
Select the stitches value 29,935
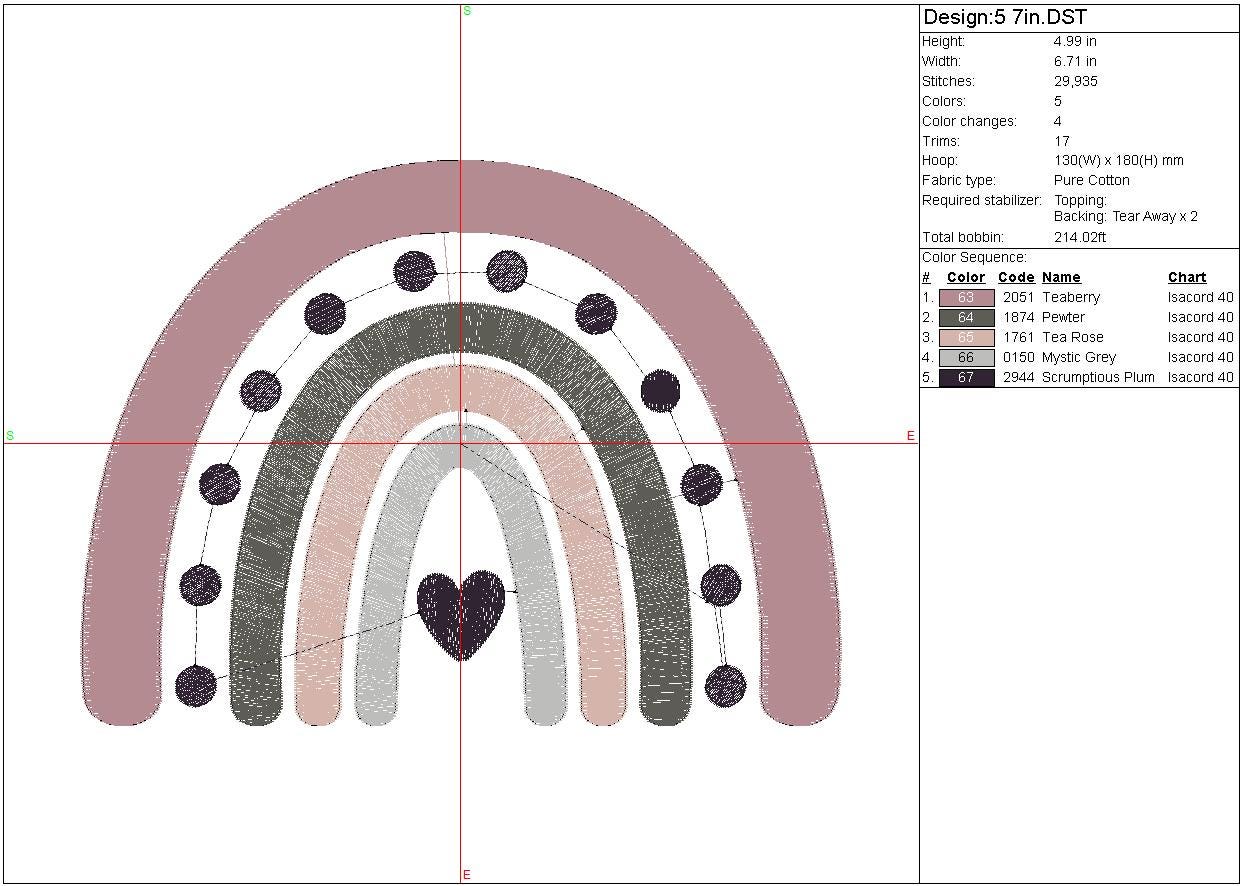click(1075, 81)
